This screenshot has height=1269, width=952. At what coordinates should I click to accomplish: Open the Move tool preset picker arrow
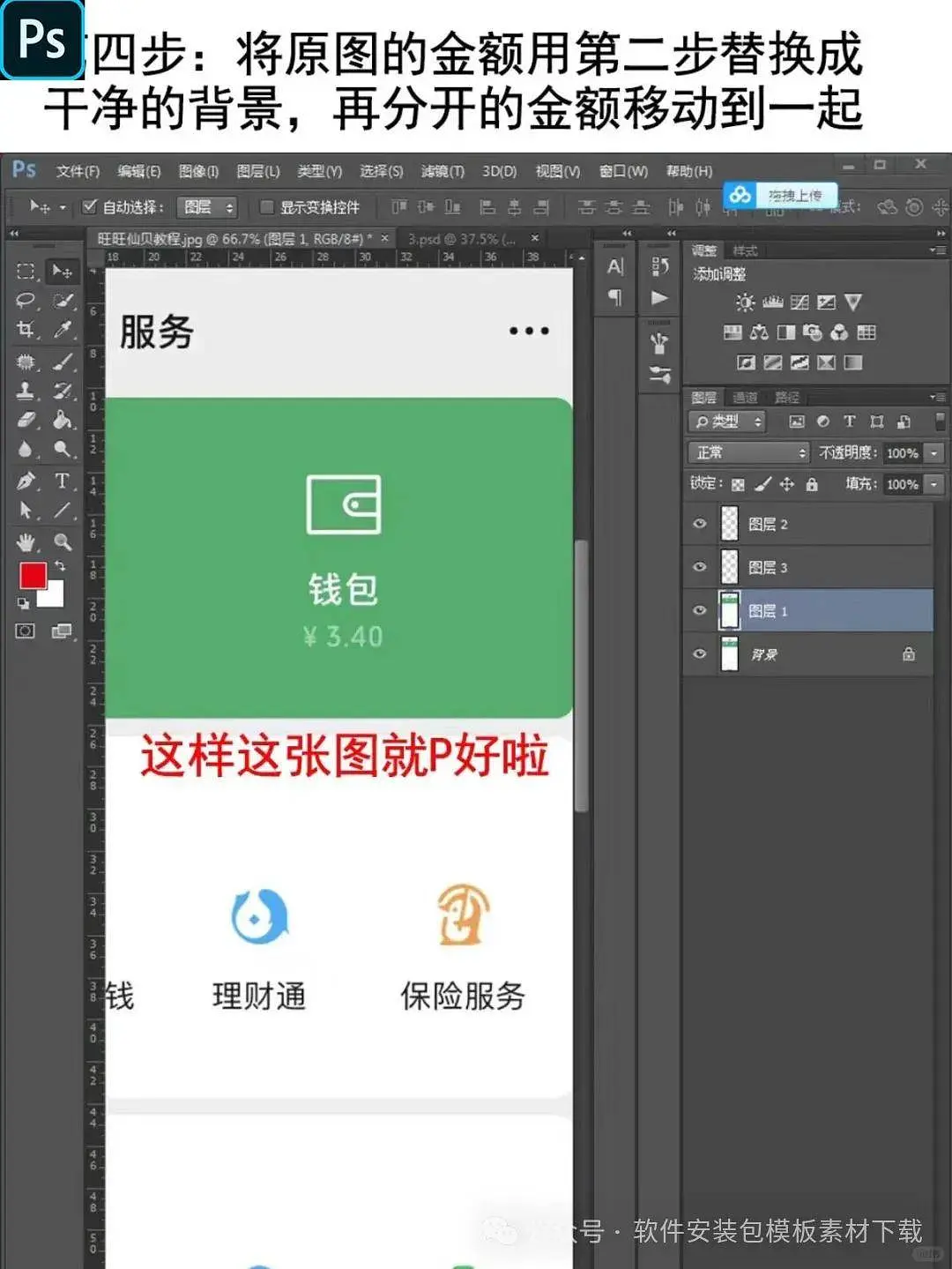point(63,208)
